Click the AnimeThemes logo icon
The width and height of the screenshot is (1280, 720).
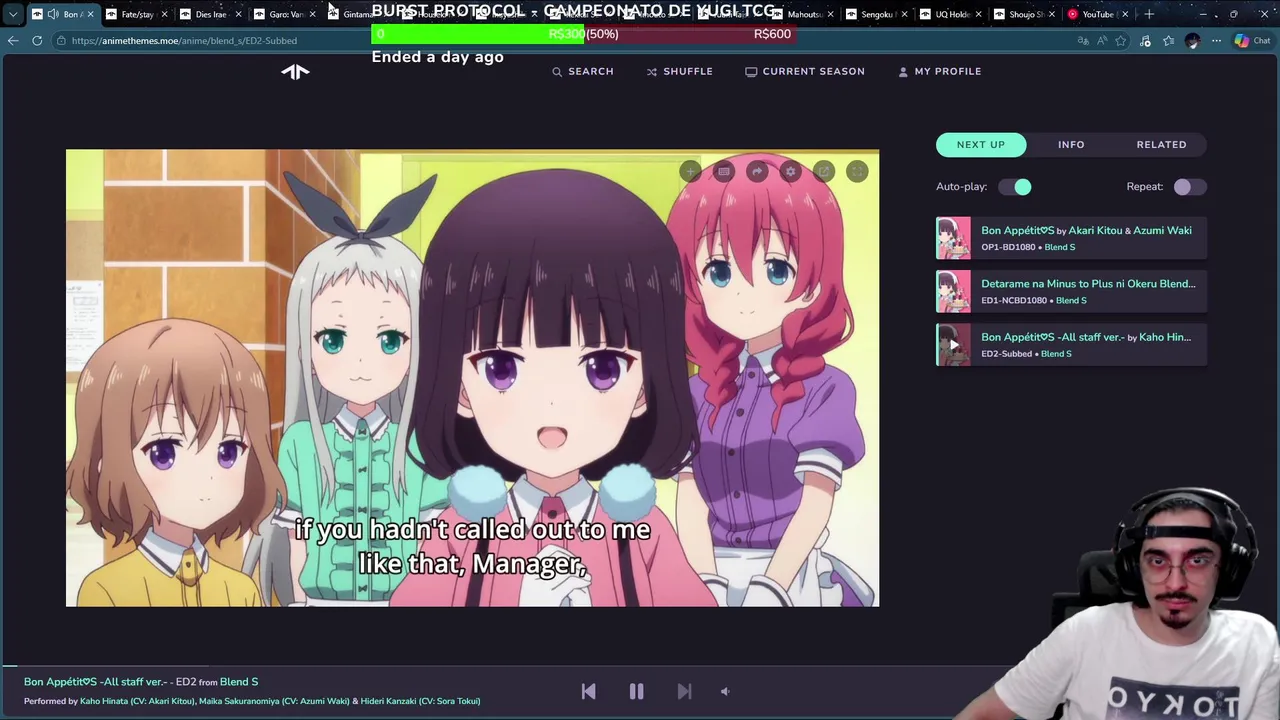click(295, 71)
